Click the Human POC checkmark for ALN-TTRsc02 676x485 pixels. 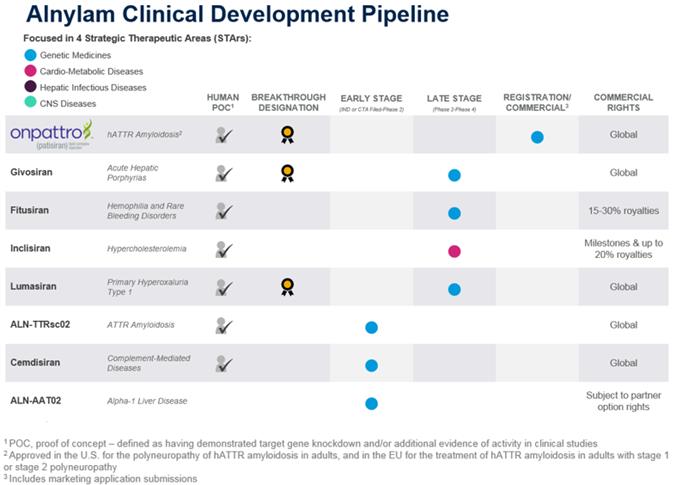(223, 326)
